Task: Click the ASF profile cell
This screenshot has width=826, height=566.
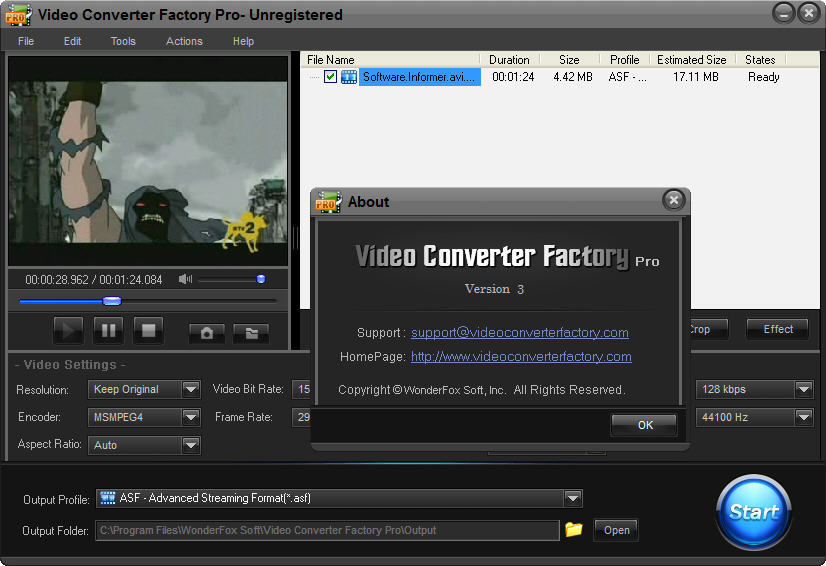Action: click(x=627, y=77)
